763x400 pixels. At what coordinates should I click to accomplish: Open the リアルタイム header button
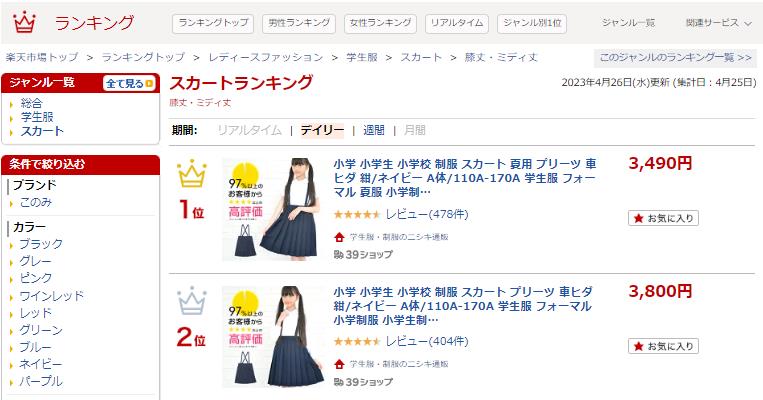(457, 23)
